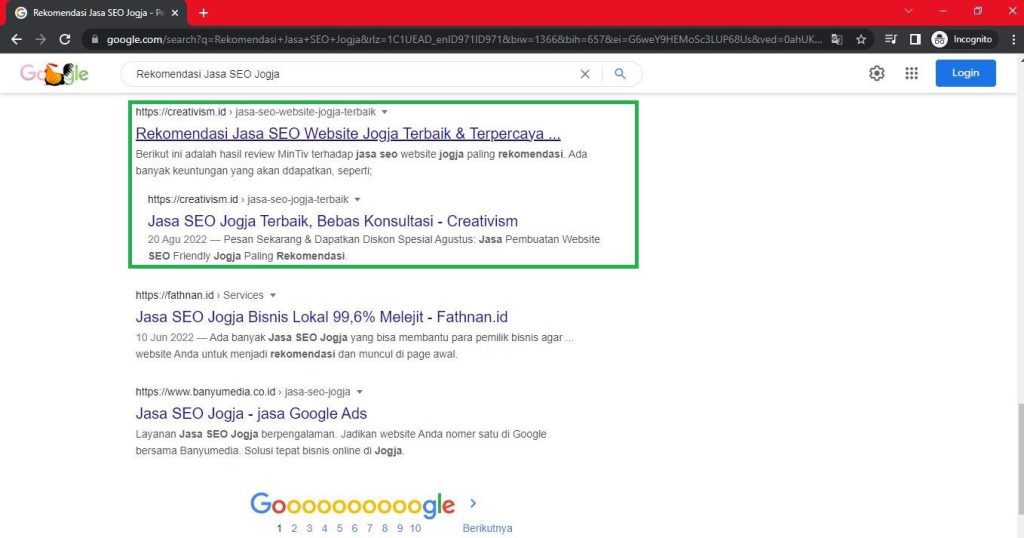Open dropdown arrow beside jasa-seo-jogja-terbaik URL

click(x=357, y=199)
